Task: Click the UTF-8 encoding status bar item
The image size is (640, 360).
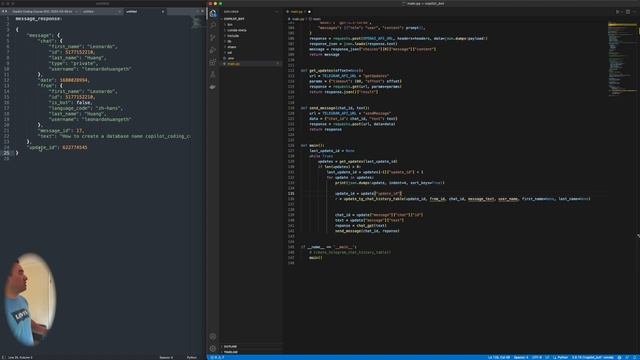Action: [x=536, y=358]
